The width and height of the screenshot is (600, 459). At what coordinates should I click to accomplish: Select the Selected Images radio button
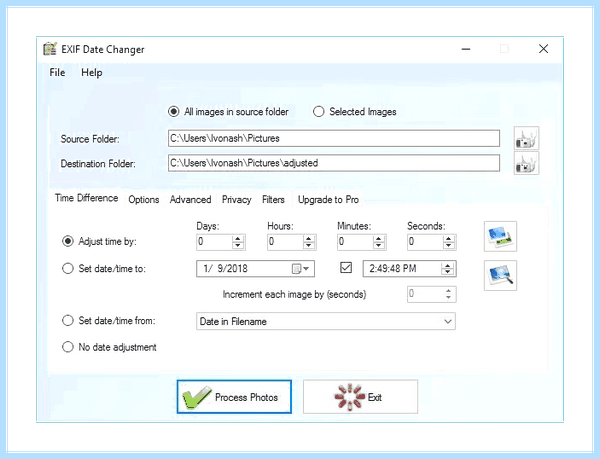(318, 112)
